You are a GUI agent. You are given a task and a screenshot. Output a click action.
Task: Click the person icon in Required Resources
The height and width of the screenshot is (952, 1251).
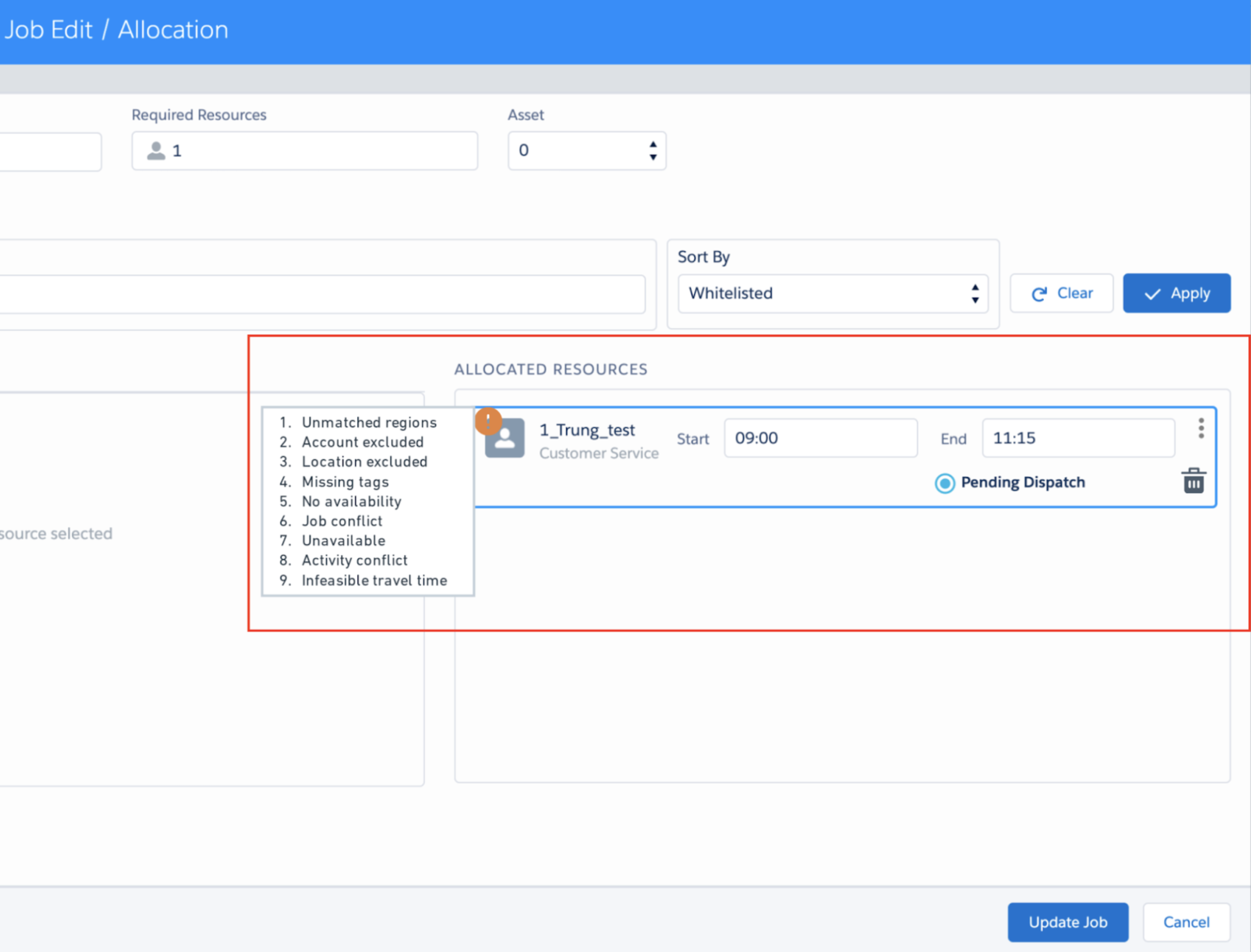click(156, 151)
